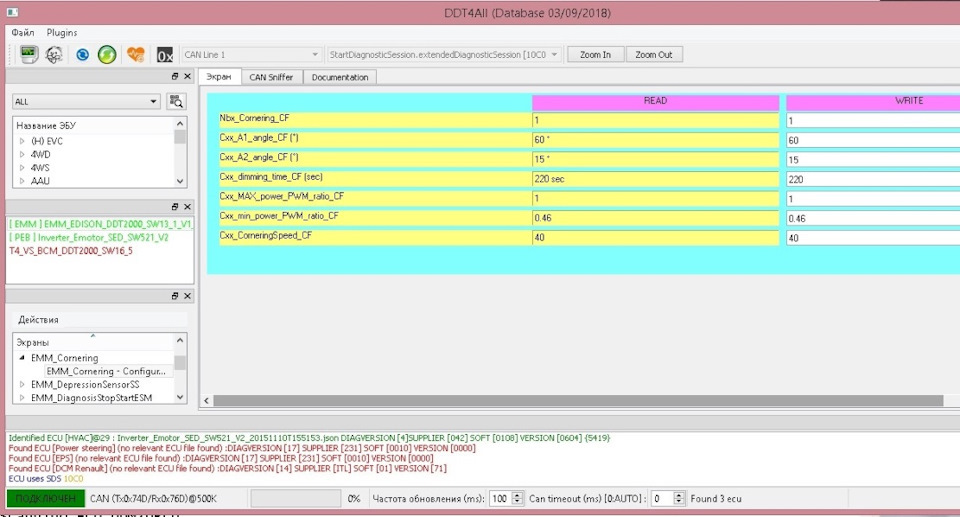Viewport: 960px width, 517px height.
Task: Click WRITE field for Cxx_min_power_PWM_ratio_CF
Action: (x=873, y=218)
